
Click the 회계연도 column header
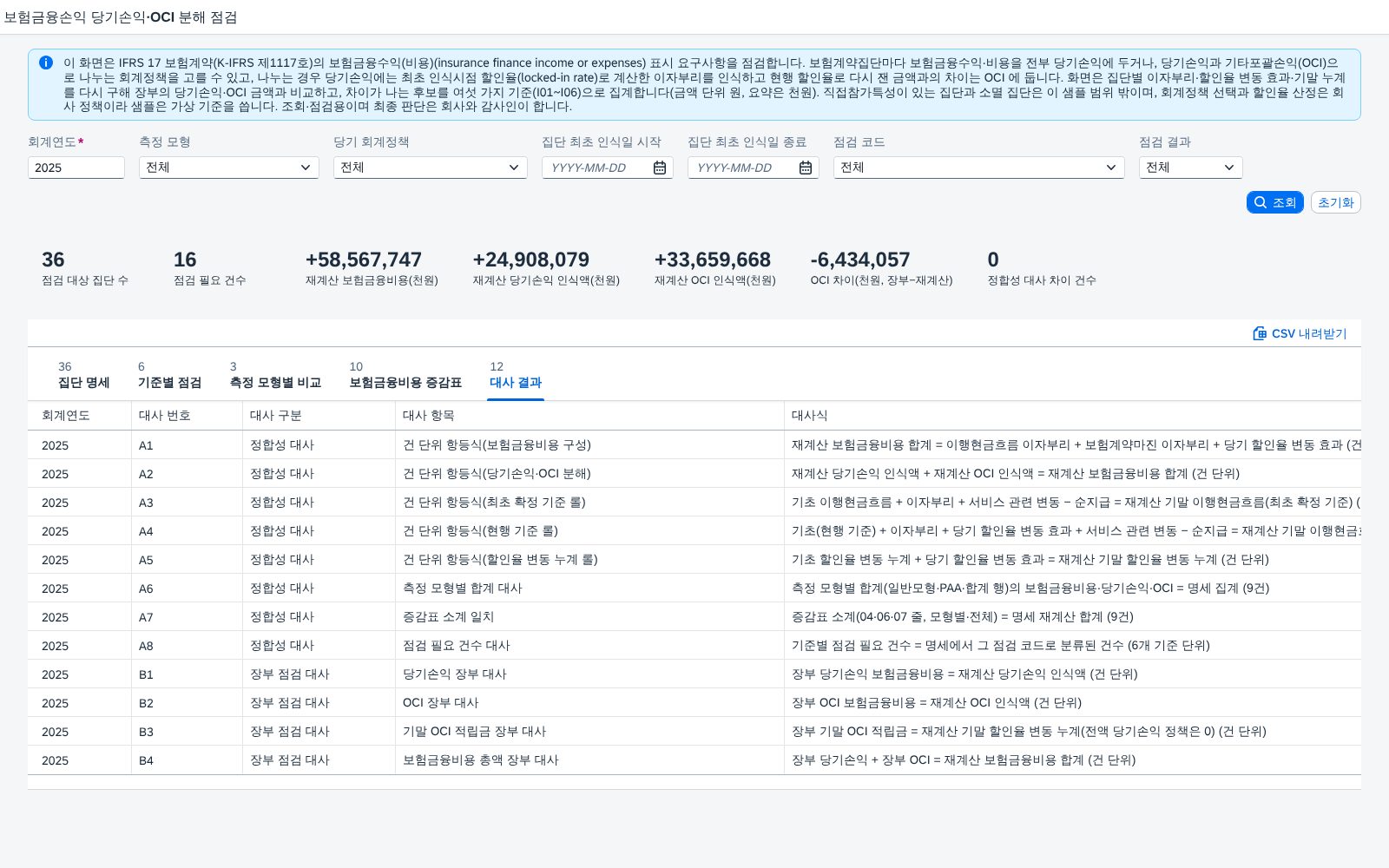click(x=80, y=416)
